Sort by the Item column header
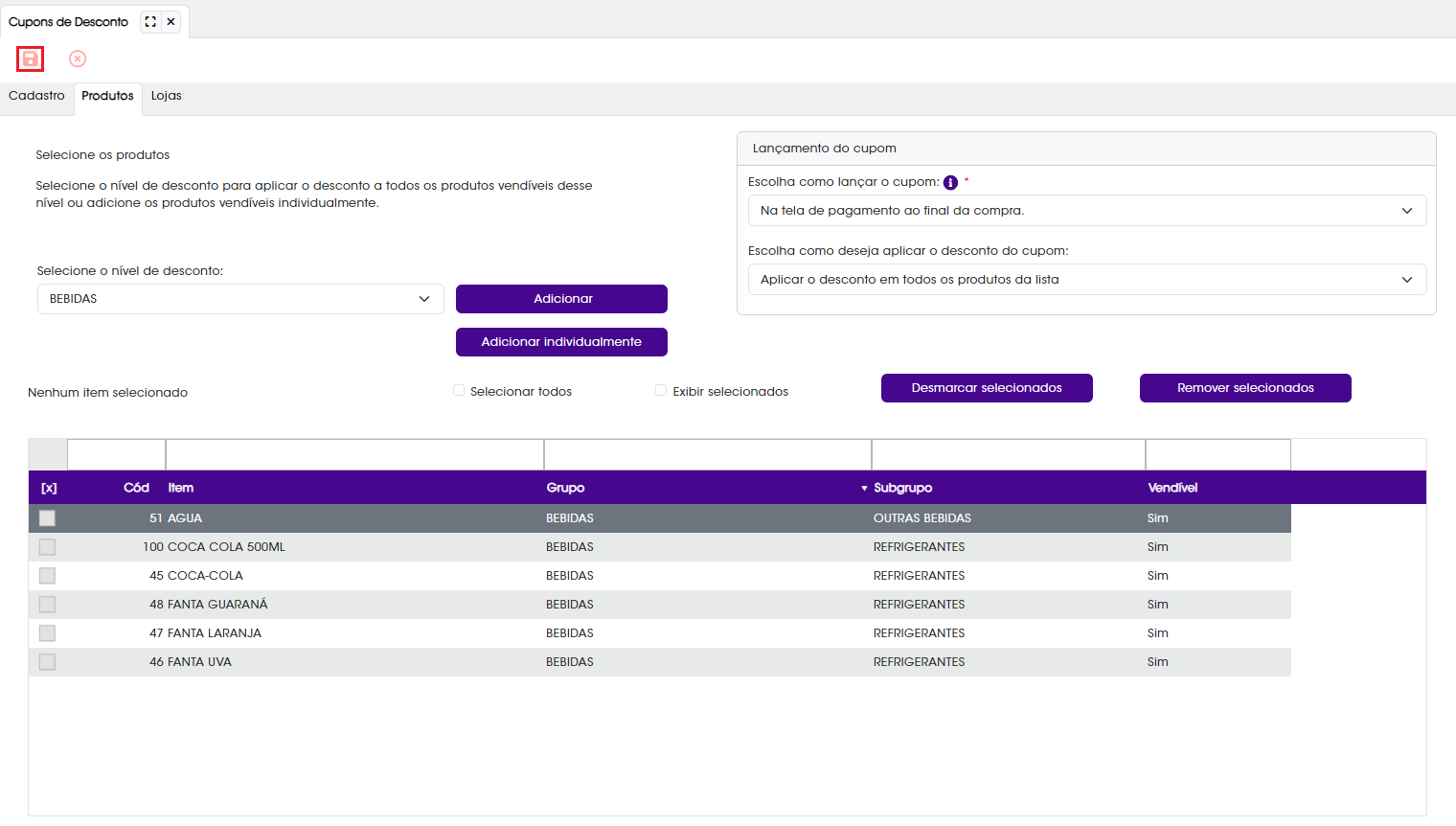The height and width of the screenshot is (826, 1456). (x=181, y=488)
